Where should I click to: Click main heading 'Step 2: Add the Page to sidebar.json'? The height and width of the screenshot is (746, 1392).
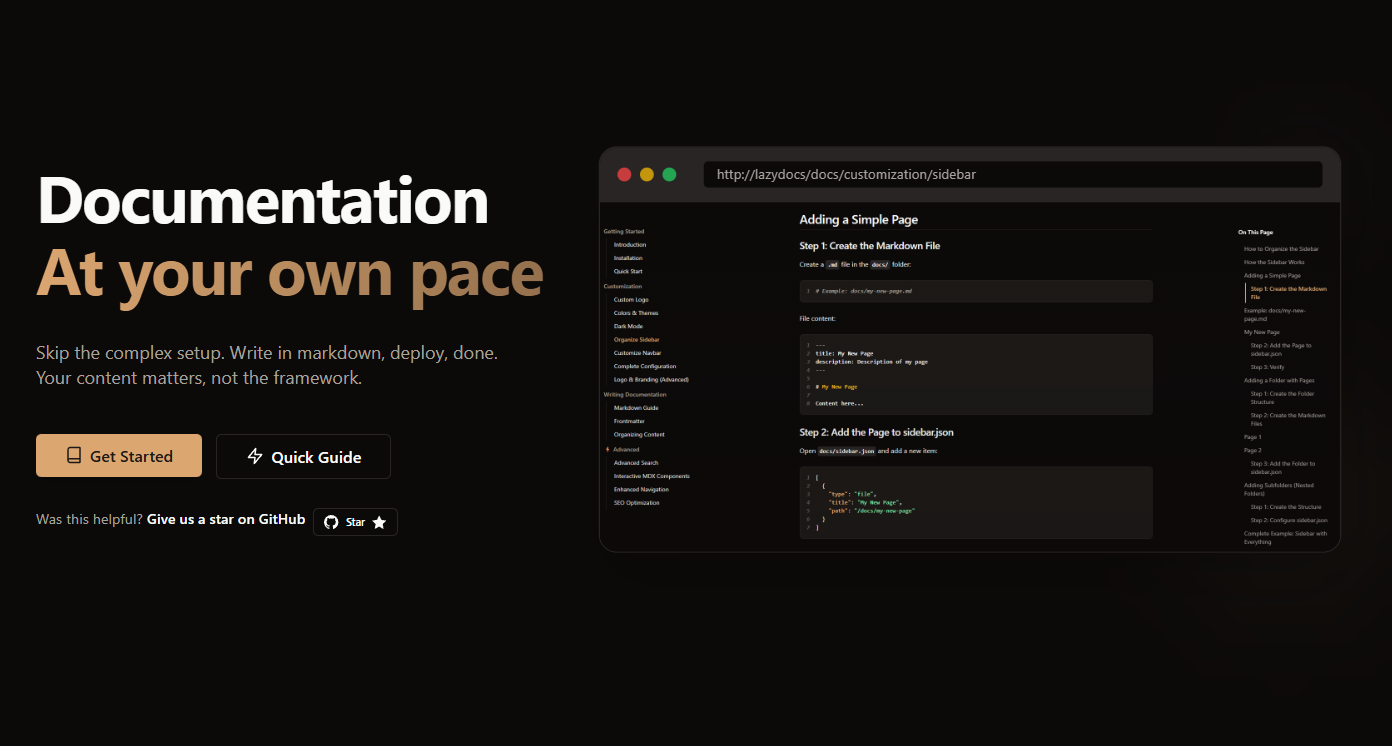tap(877, 432)
